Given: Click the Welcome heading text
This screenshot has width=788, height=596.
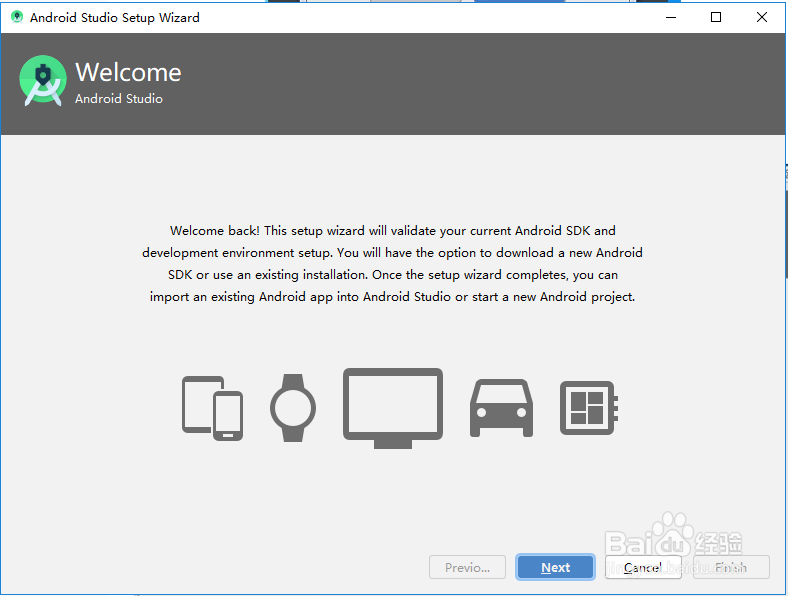Looking at the screenshot, I should (x=128, y=72).
